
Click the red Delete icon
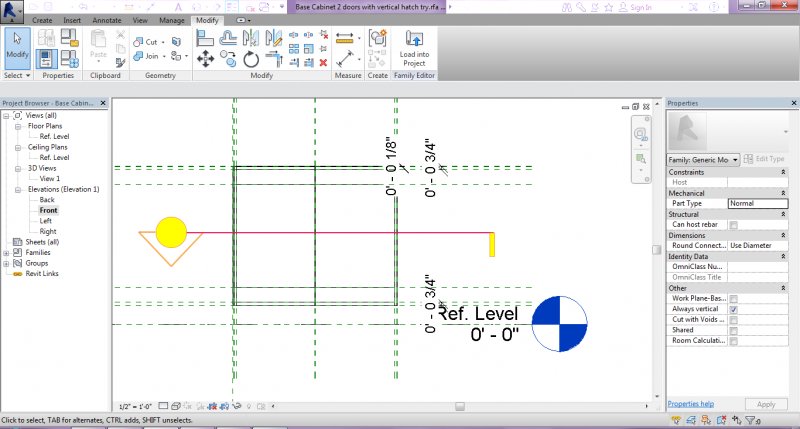pos(323,62)
